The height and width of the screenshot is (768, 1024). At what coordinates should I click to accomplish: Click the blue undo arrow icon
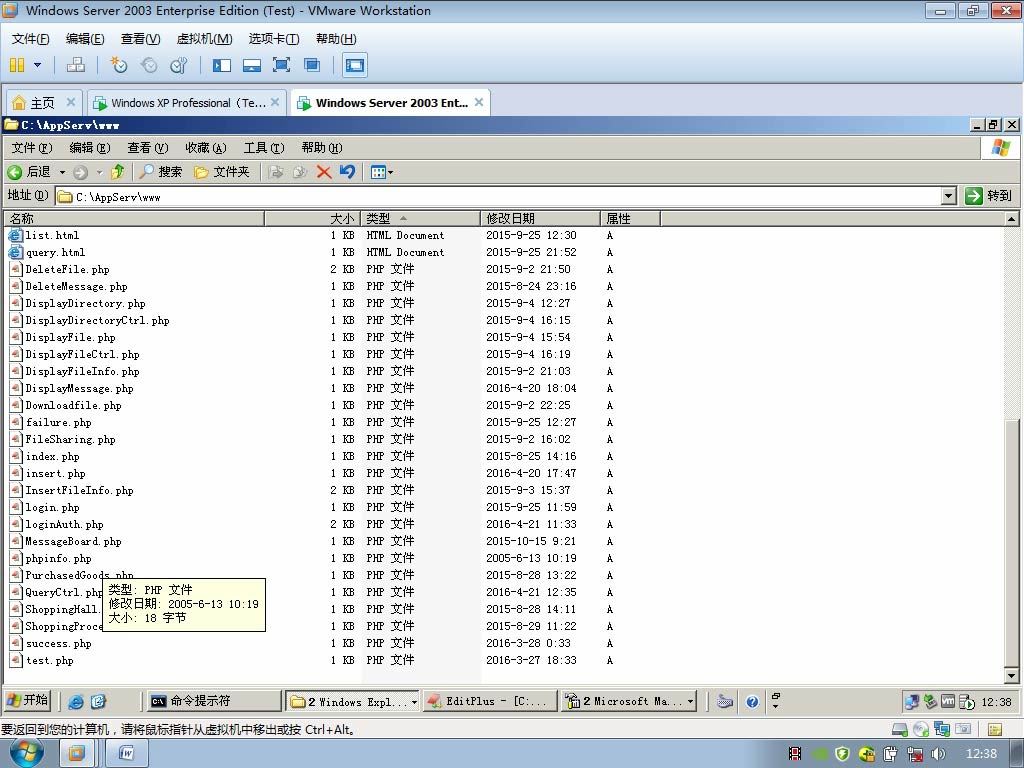click(x=347, y=172)
